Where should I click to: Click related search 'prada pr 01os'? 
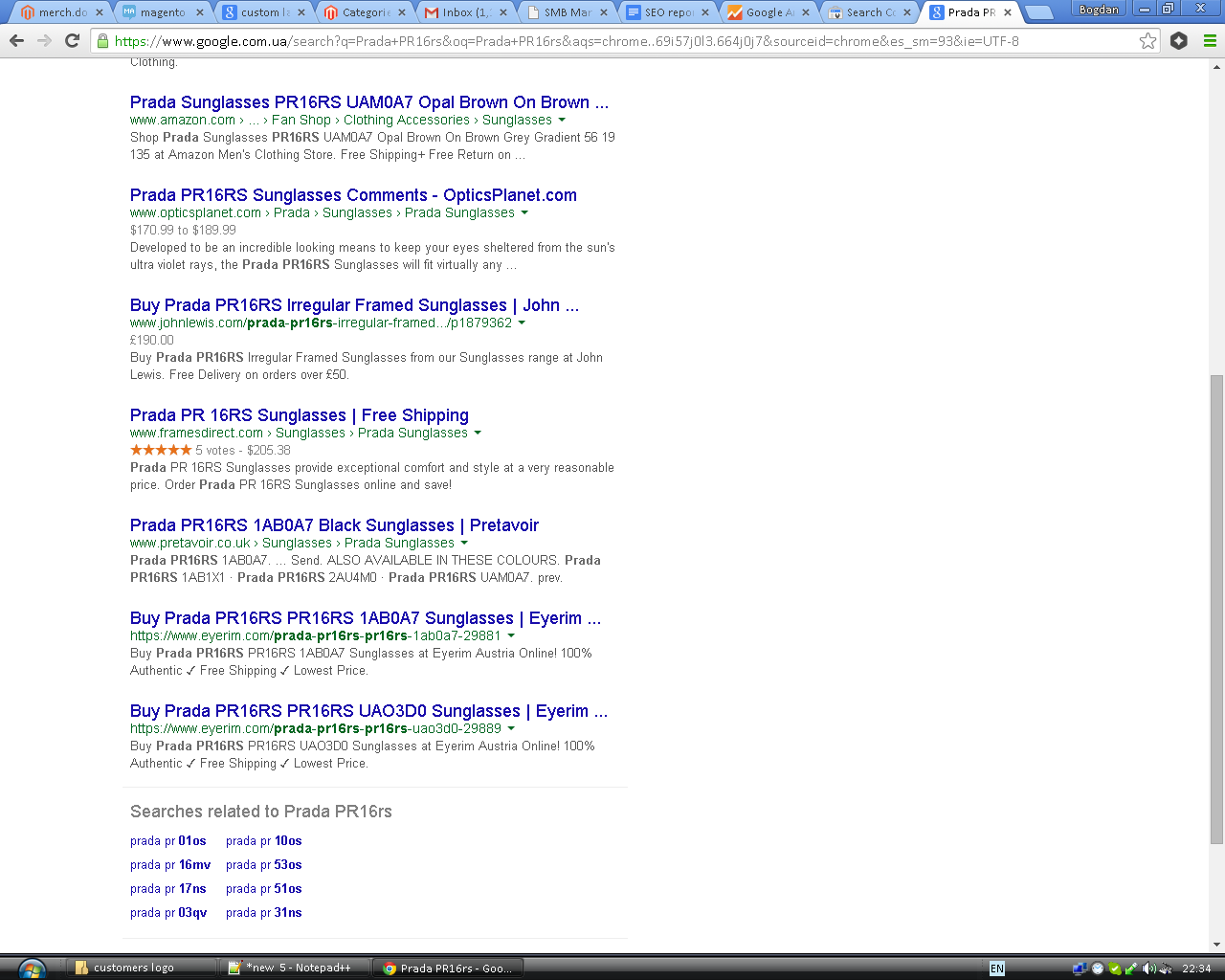[x=168, y=841]
